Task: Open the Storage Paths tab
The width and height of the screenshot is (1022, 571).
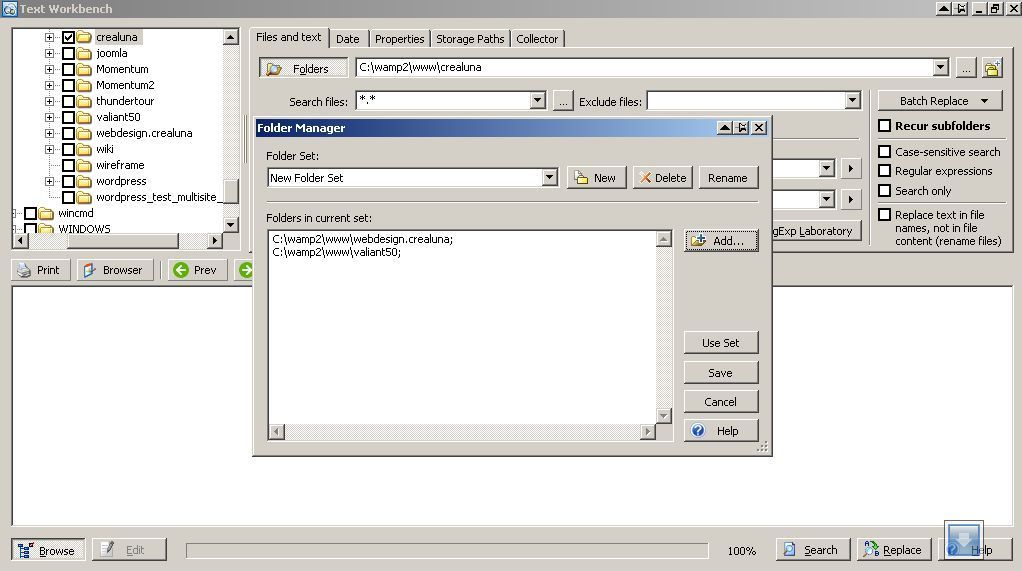Action: pyautogui.click(x=470, y=39)
